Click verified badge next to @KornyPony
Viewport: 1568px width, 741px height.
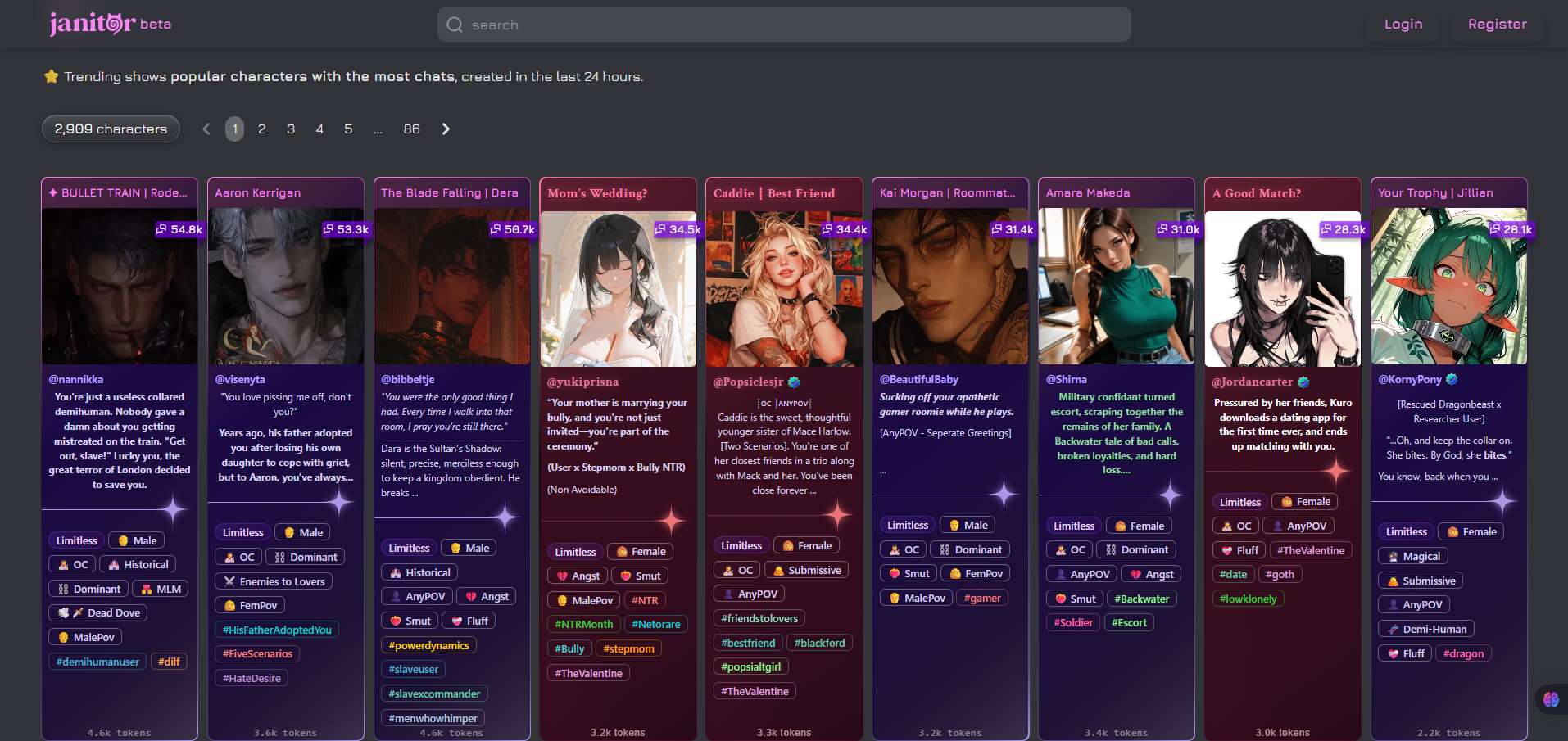click(x=1452, y=379)
